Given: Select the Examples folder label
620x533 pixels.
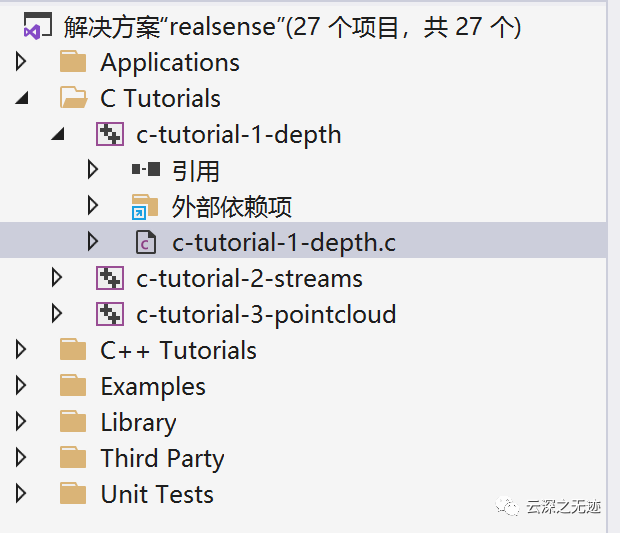Looking at the screenshot, I should click(x=153, y=387).
